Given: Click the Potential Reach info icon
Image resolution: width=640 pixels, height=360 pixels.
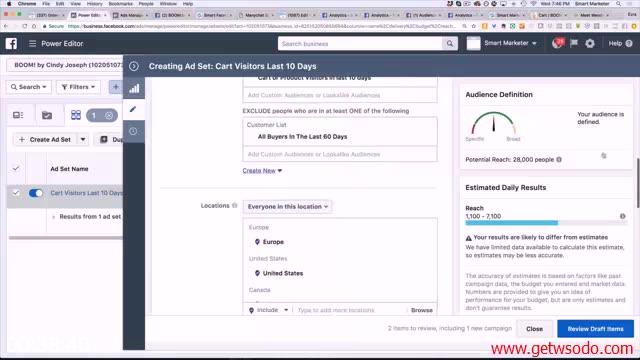Looking at the screenshot, I should tap(559, 160).
